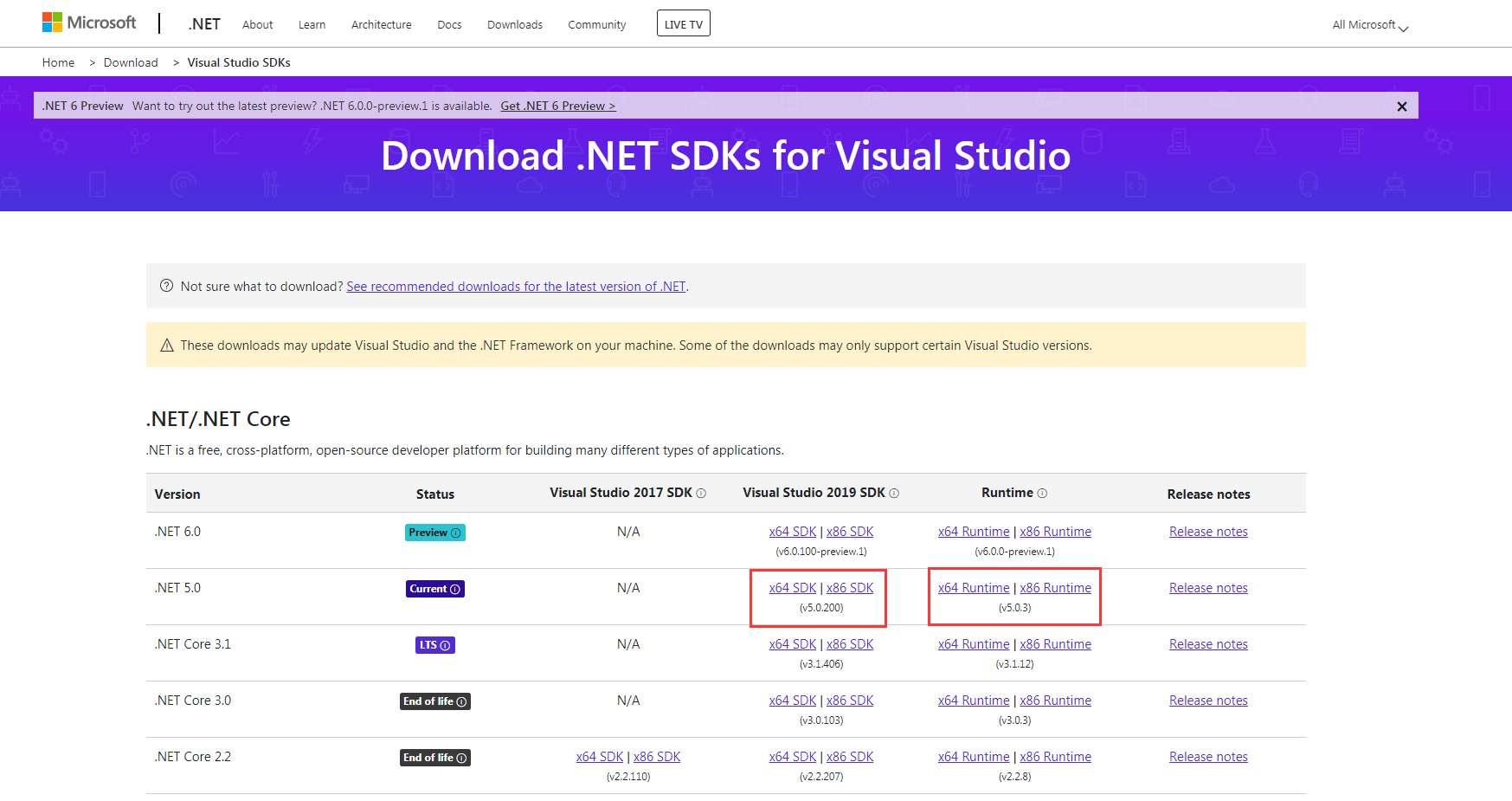Download .NET 5.0 x86 SDK

pyautogui.click(x=850, y=588)
